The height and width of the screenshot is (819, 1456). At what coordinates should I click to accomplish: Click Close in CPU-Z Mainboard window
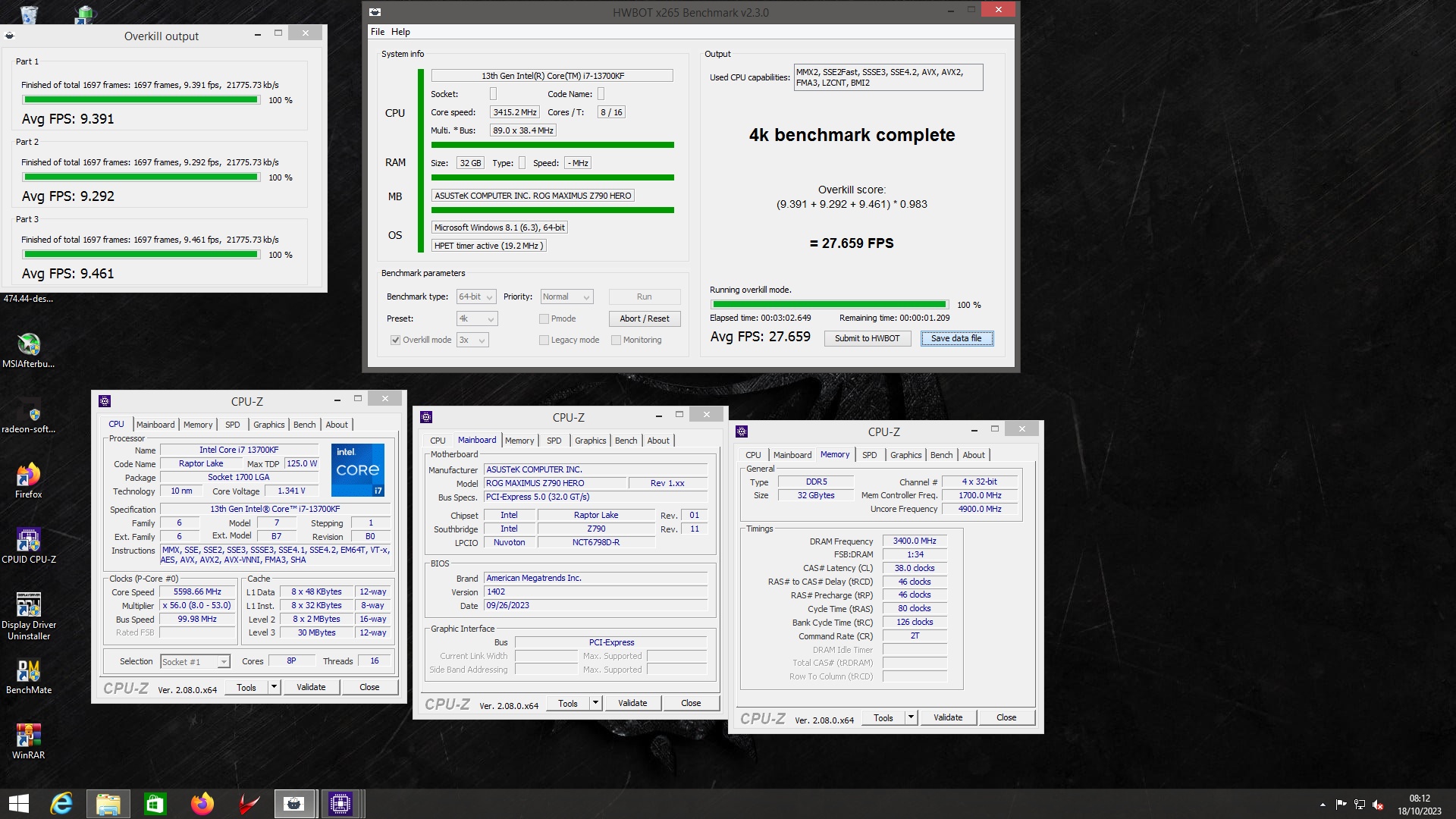click(691, 703)
